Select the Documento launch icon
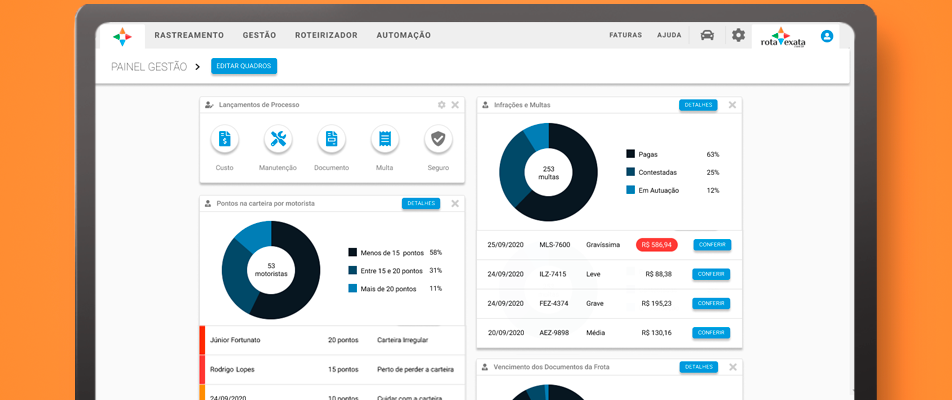 pyautogui.click(x=332, y=140)
